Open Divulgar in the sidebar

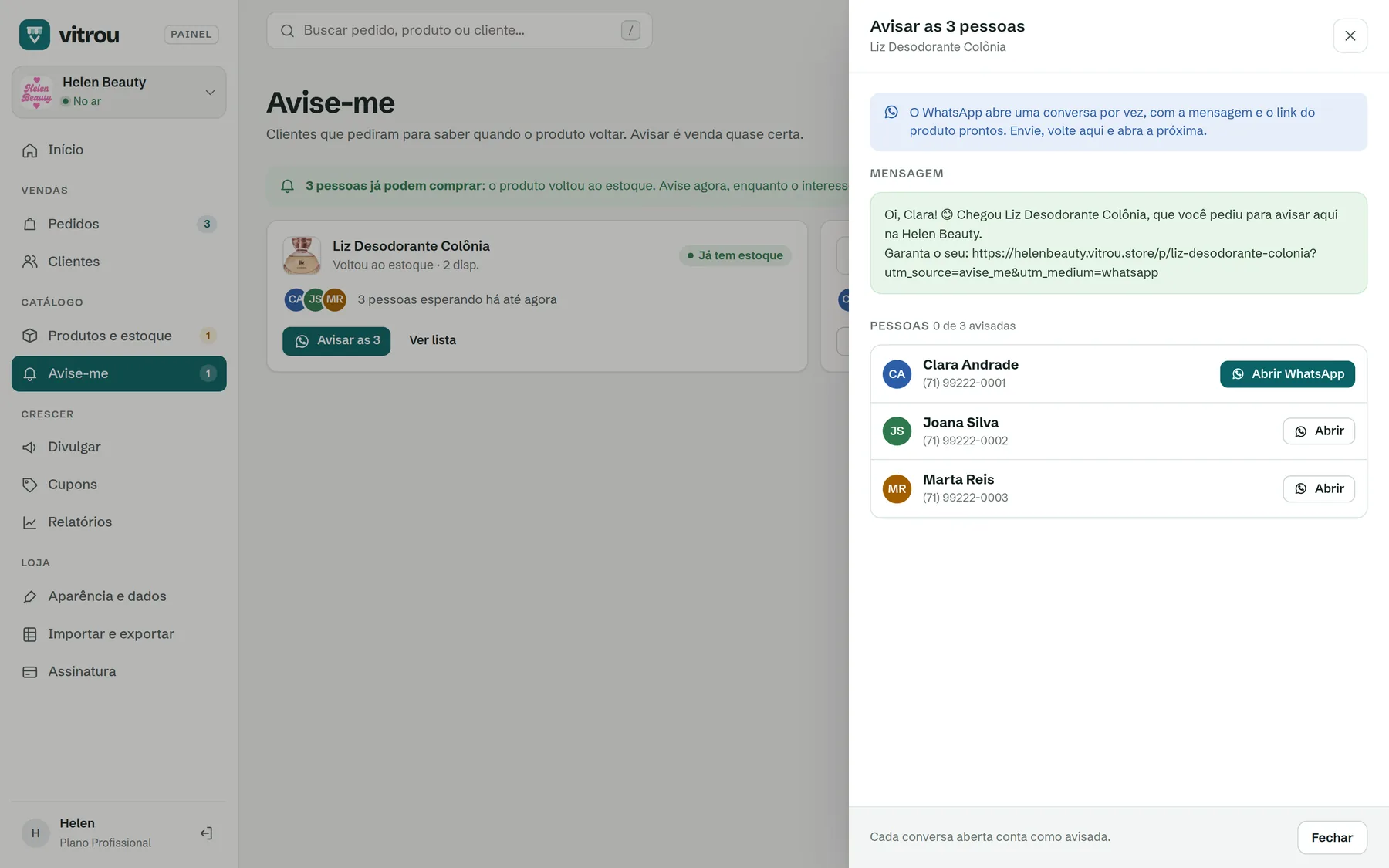click(119, 447)
